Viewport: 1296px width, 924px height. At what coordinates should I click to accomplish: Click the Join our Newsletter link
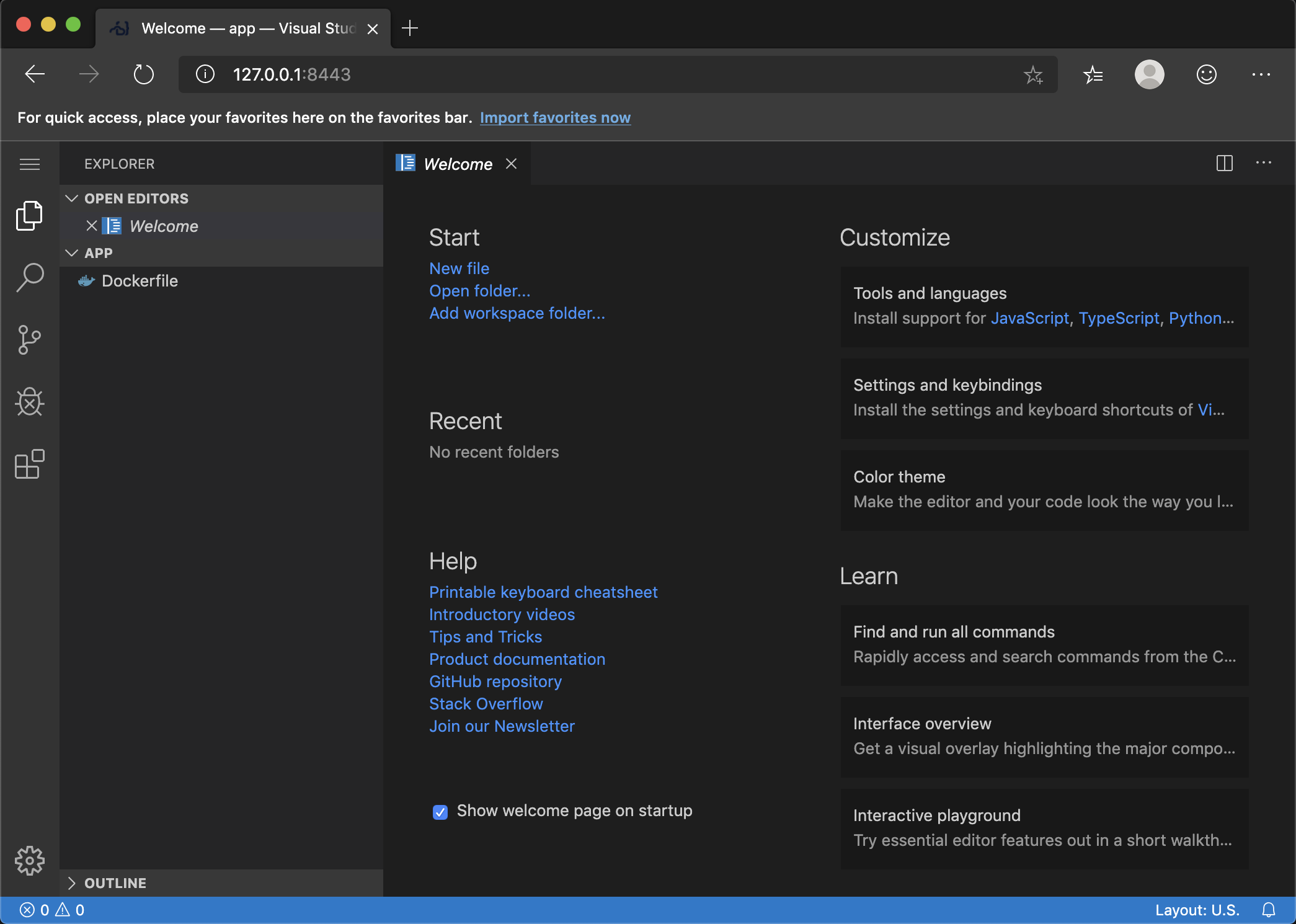click(x=502, y=726)
